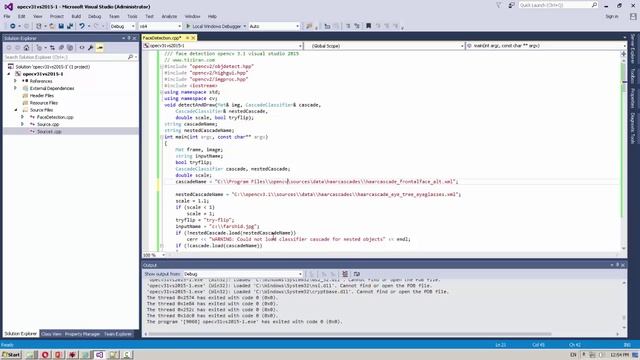Click the Open File toolbar icon
The height and width of the screenshot is (360, 640).
[x=52, y=26]
